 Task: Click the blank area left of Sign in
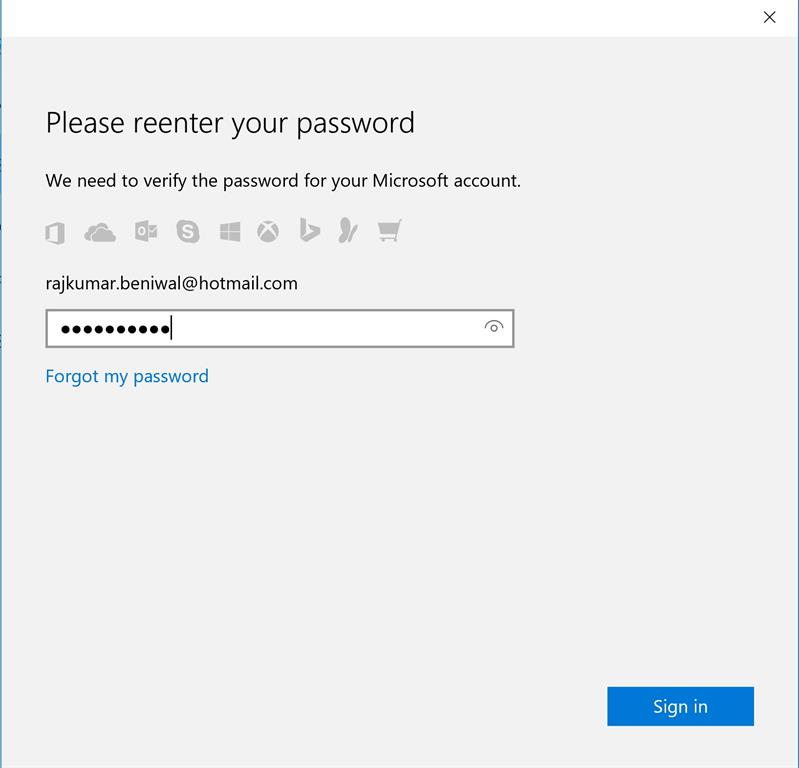(350, 706)
